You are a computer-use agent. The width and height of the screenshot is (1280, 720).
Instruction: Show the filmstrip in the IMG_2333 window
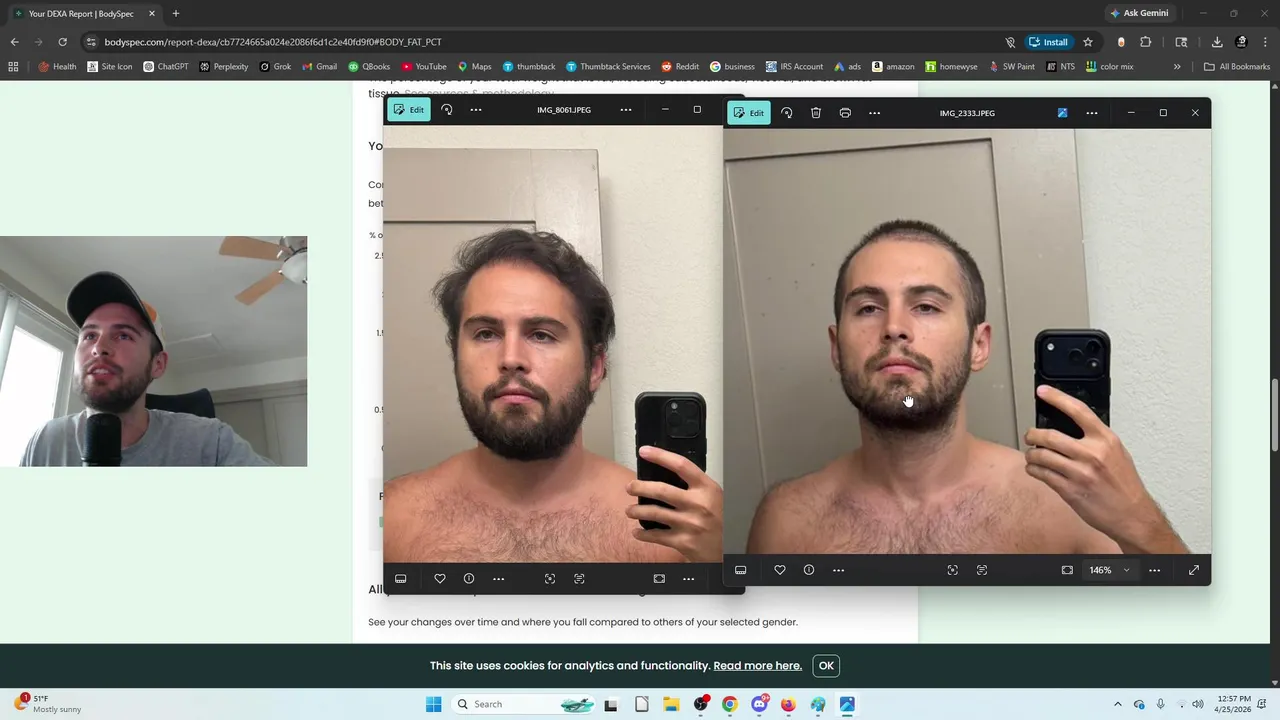pyautogui.click(x=741, y=570)
